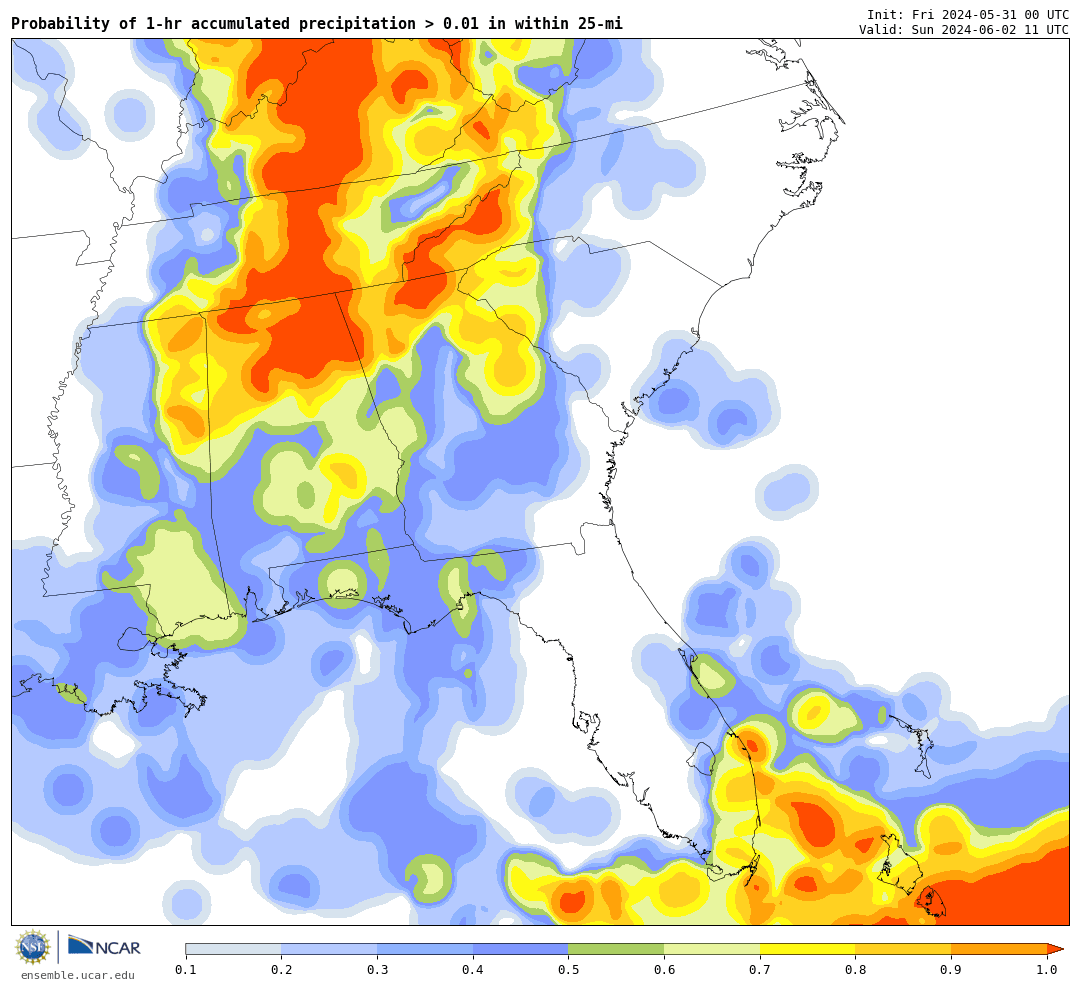Viewport: 1080px width, 988px height.
Task: Click the 0.7 colorbar tick label
Action: [760, 970]
